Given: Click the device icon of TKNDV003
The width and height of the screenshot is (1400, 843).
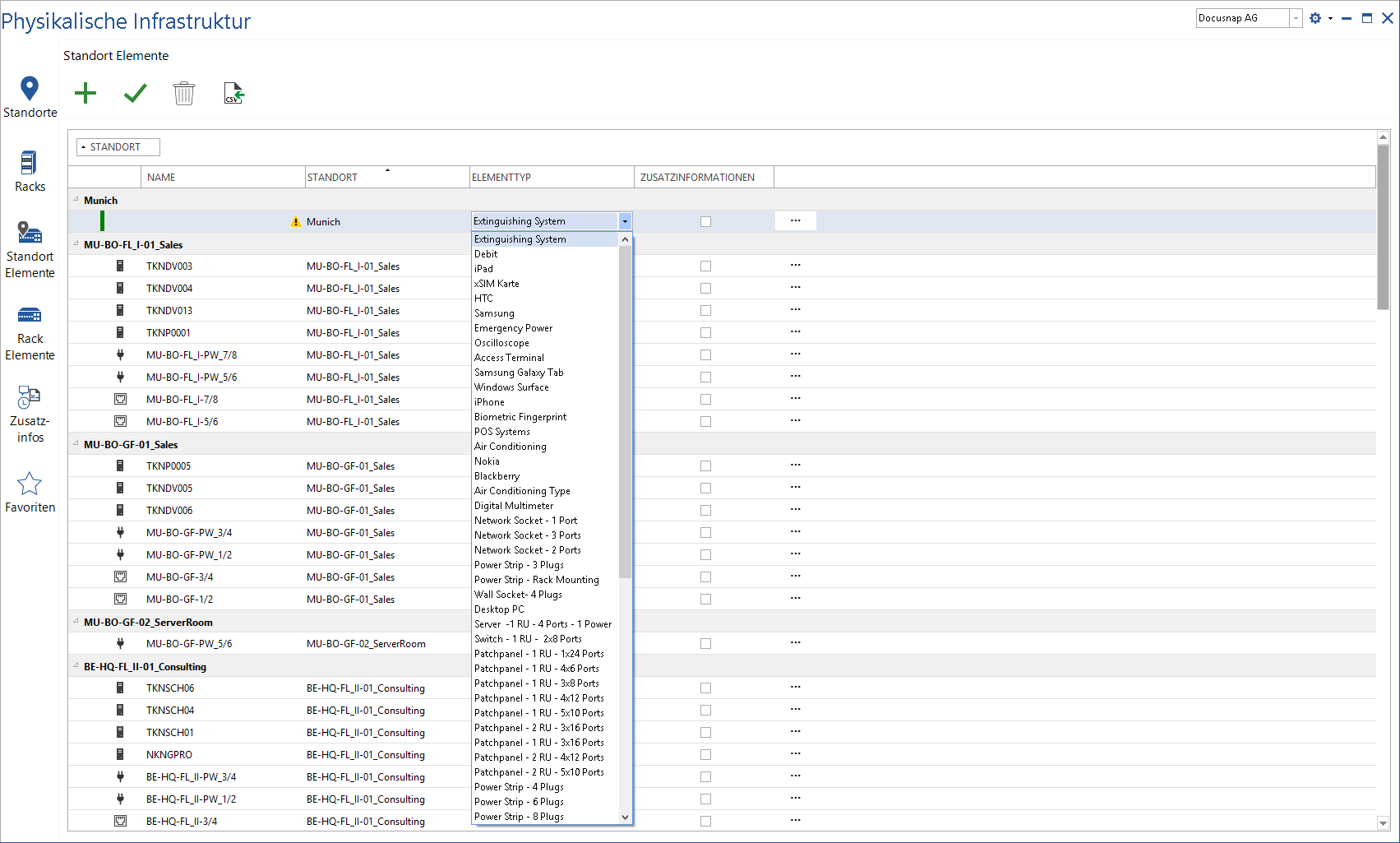Looking at the screenshot, I should coord(120,266).
